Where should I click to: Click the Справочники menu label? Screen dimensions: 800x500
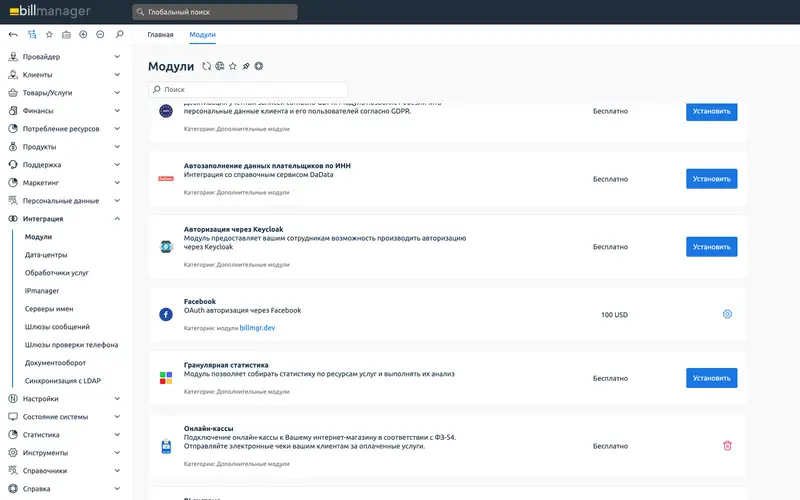point(45,471)
